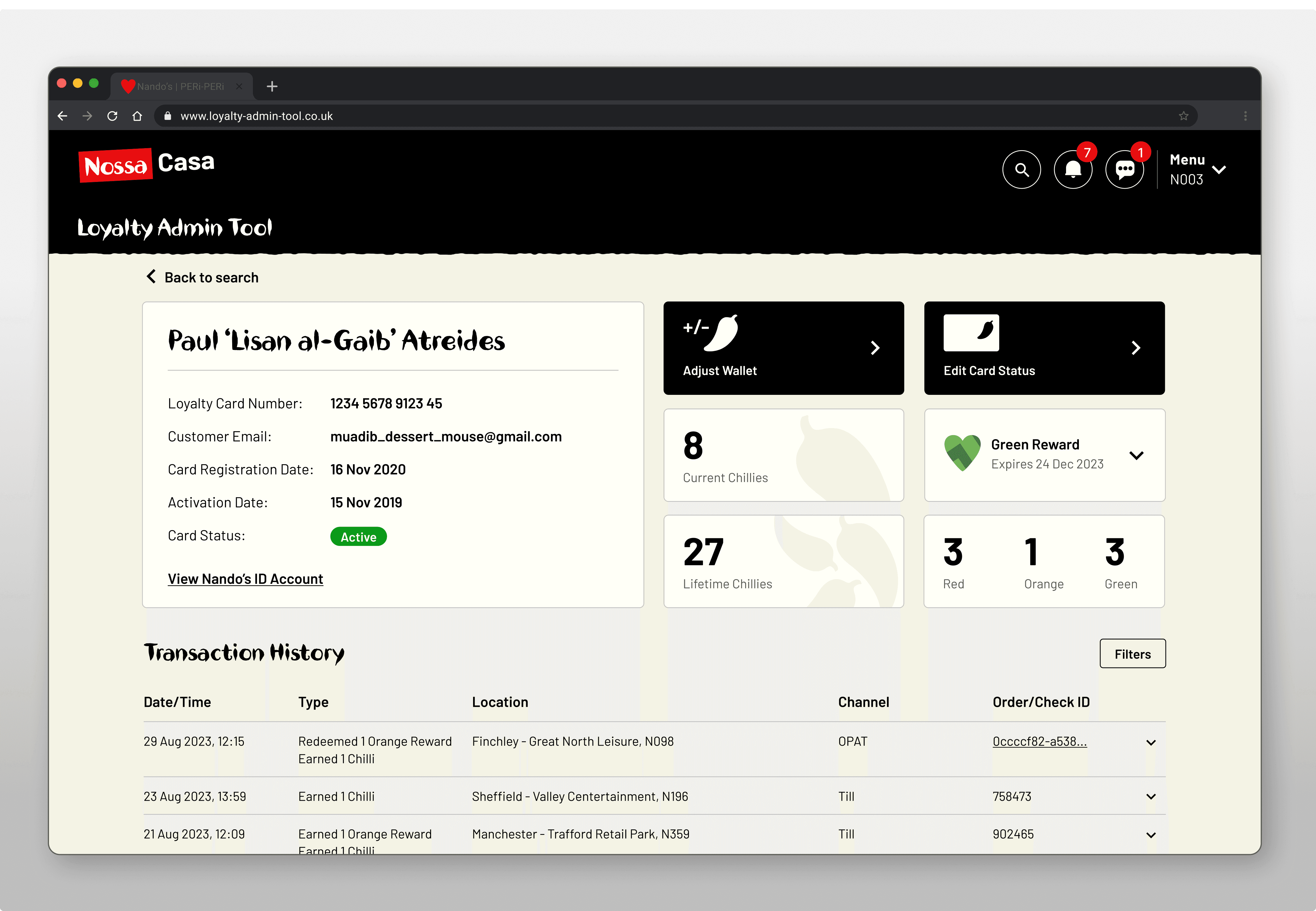1316x911 pixels.
Task: Open the search magnifier icon
Action: [x=1021, y=169]
